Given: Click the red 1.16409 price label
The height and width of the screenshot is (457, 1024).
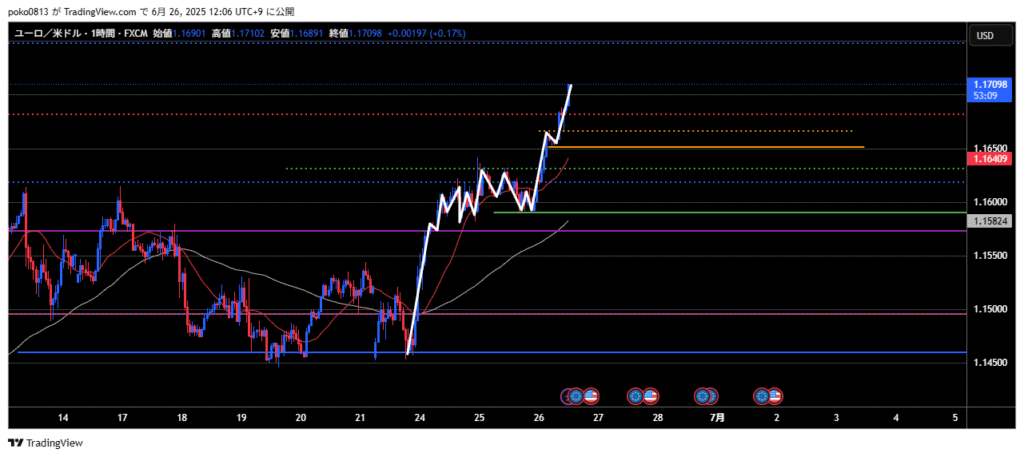Looking at the screenshot, I should (x=989, y=158).
